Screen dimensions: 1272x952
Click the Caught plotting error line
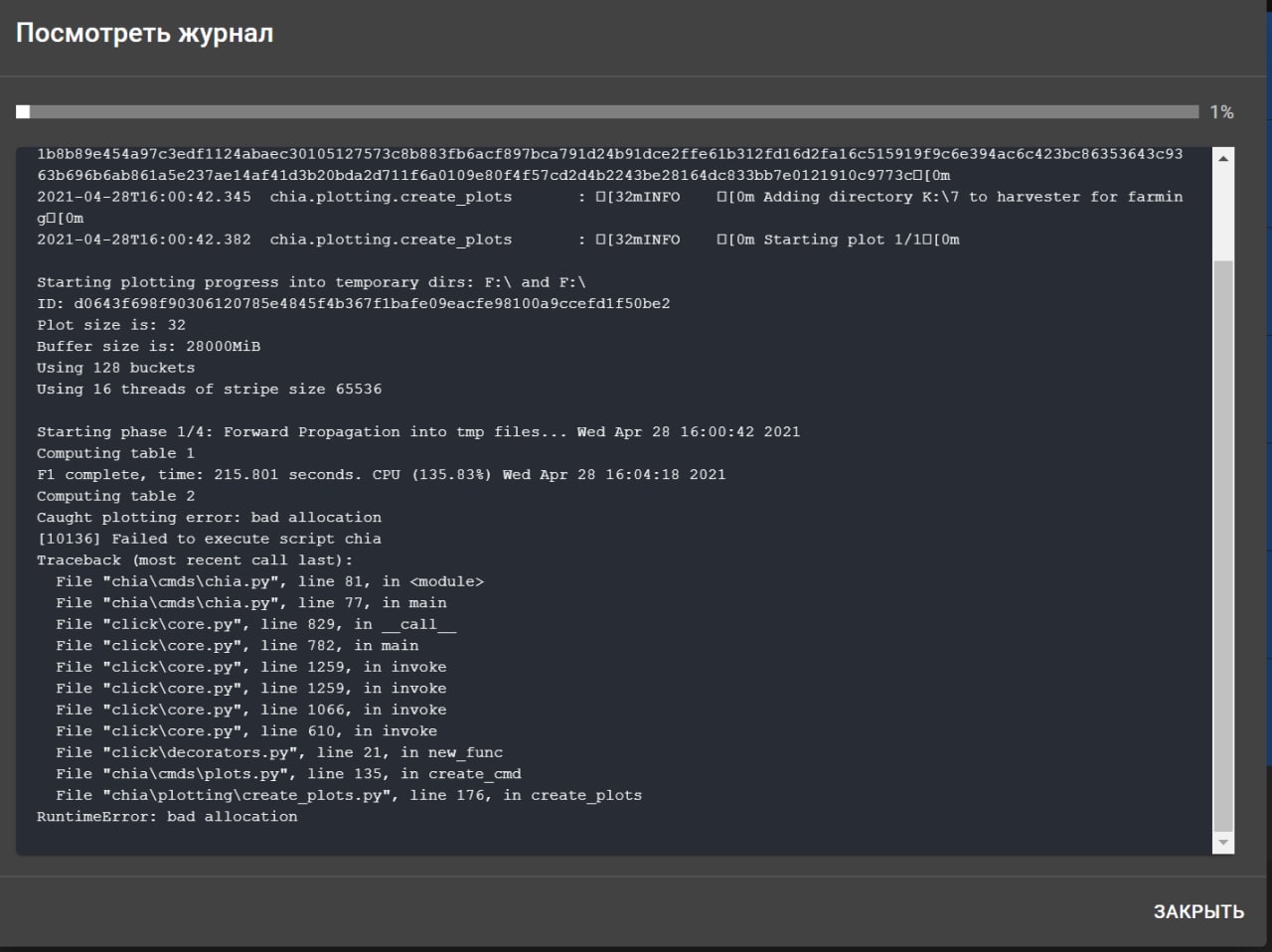(x=209, y=518)
